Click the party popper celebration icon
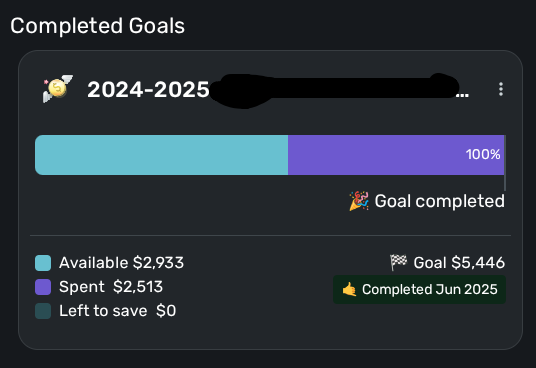 point(359,201)
